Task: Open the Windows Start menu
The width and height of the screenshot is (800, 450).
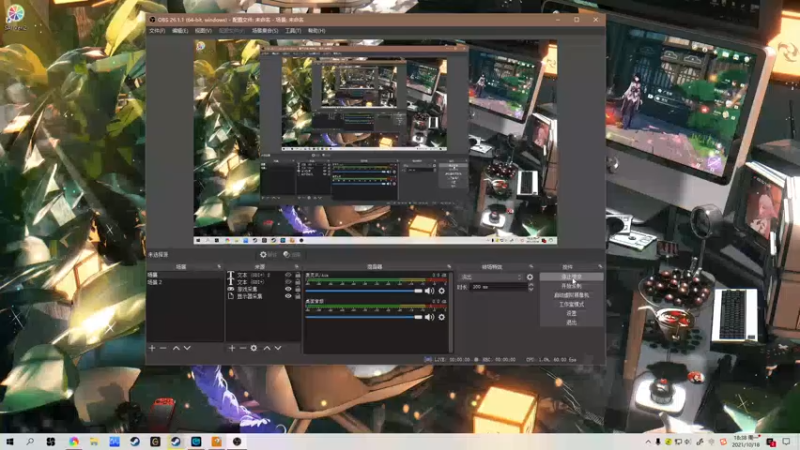Action: [10, 441]
